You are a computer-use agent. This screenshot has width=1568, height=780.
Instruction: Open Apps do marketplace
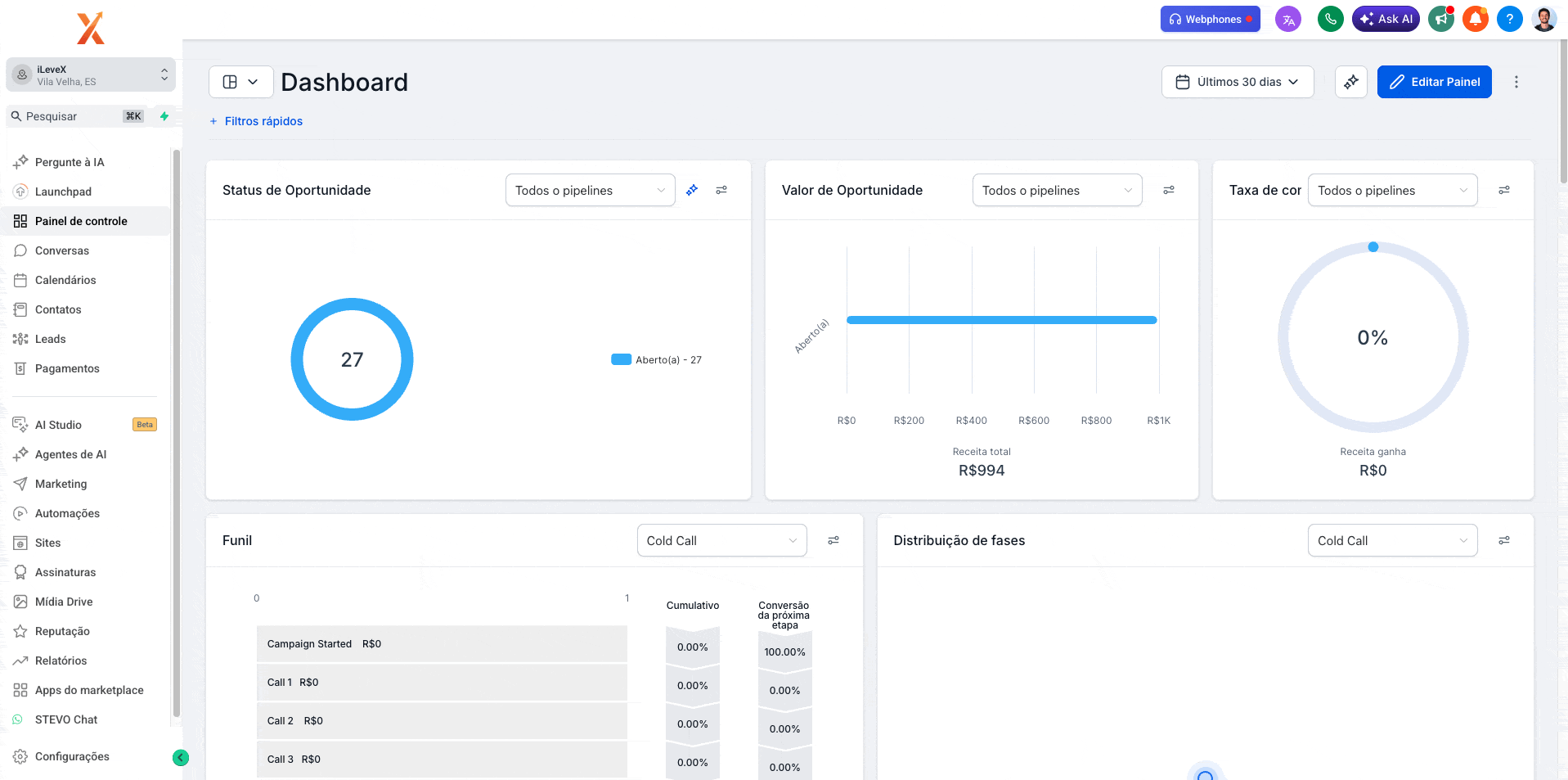point(88,690)
